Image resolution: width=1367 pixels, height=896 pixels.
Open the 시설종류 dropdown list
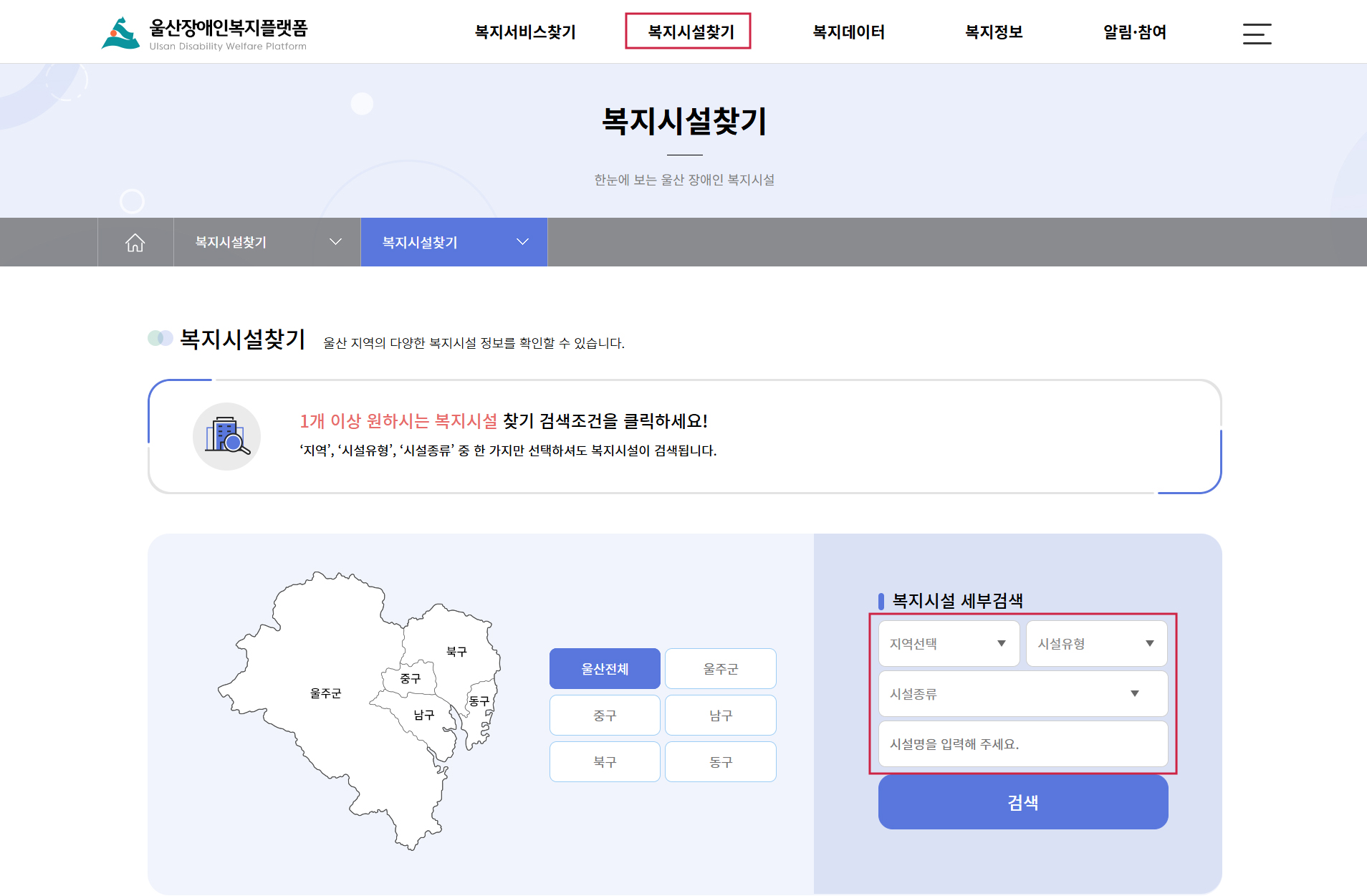click(x=1022, y=694)
